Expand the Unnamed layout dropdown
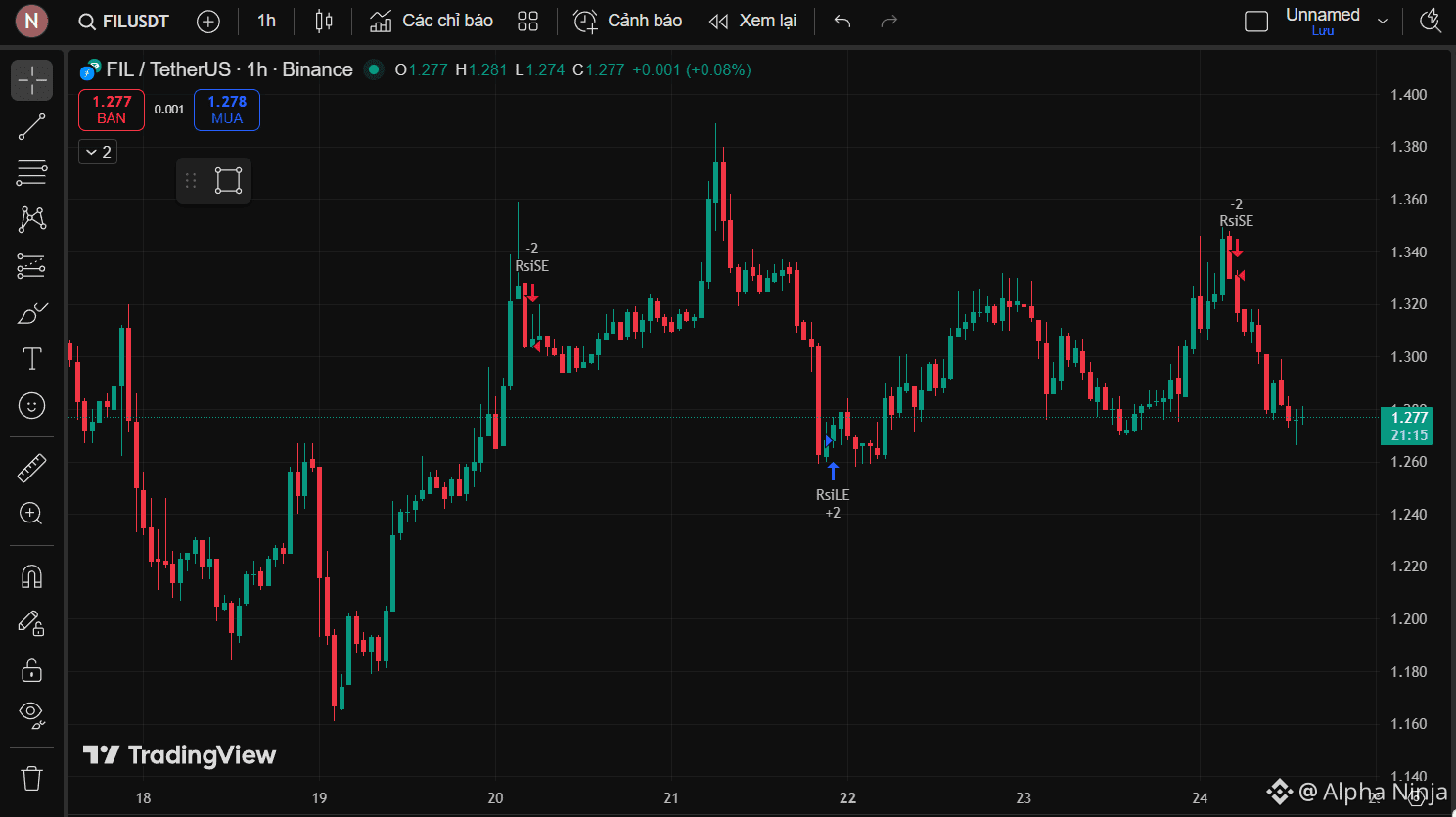1456x817 pixels. point(1383,22)
